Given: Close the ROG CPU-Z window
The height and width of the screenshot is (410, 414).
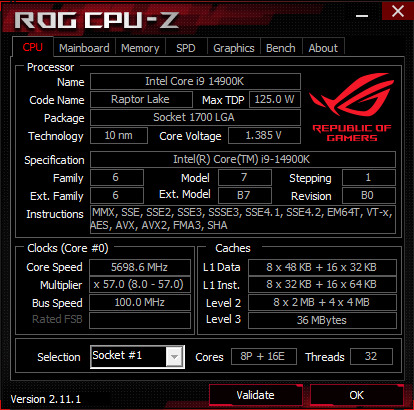Looking at the screenshot, I should 398,11.
